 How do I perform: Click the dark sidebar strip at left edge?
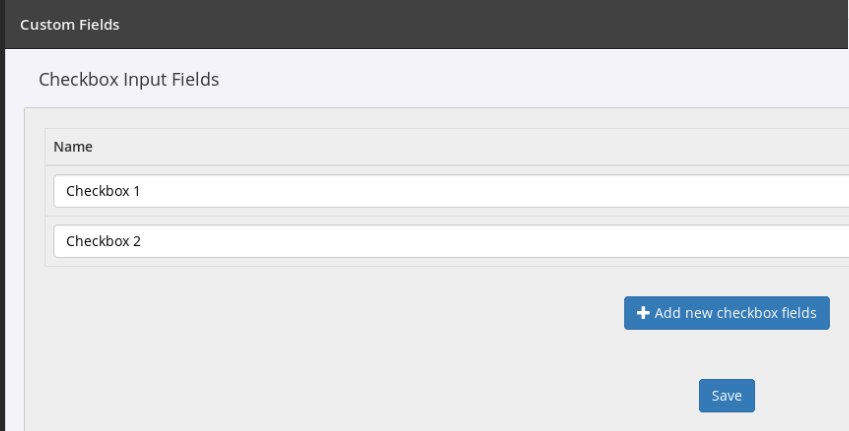tap(2, 250)
